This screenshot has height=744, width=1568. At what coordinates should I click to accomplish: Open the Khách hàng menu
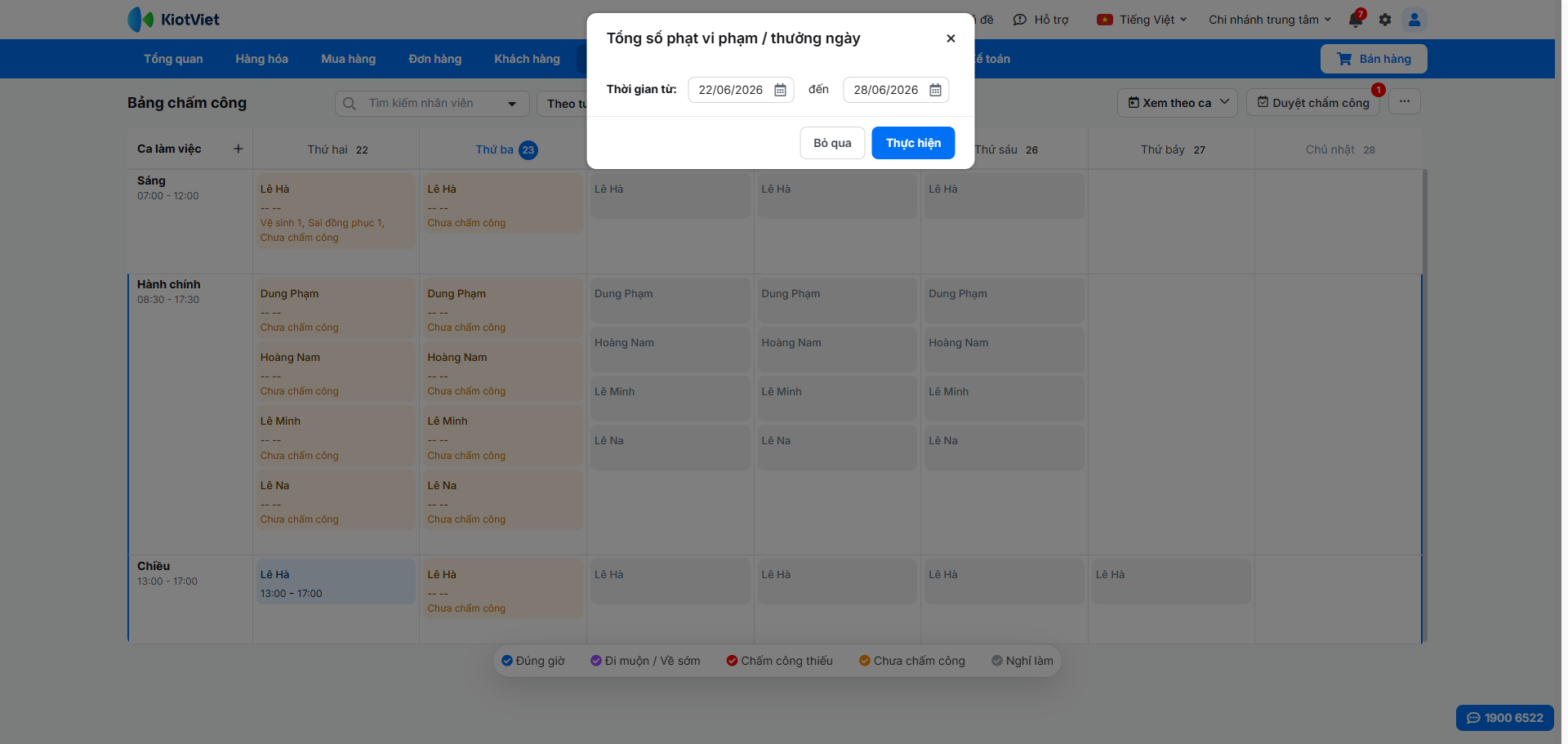pyautogui.click(x=527, y=59)
